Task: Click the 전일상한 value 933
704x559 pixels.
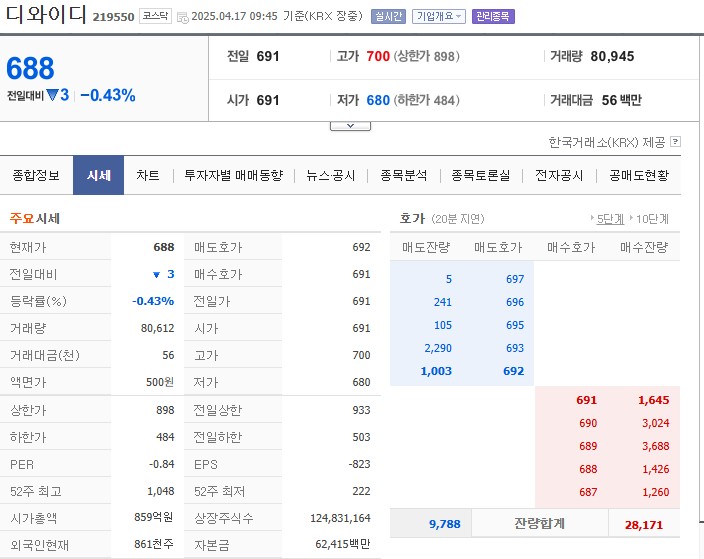Action: point(361,410)
